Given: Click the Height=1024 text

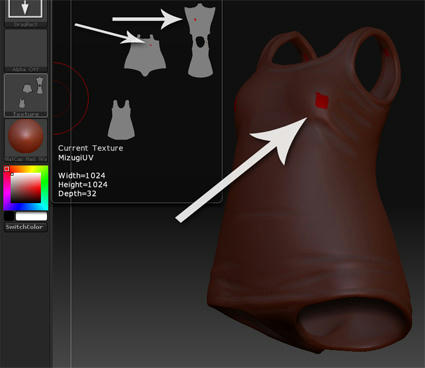Looking at the screenshot, I should (x=83, y=184).
